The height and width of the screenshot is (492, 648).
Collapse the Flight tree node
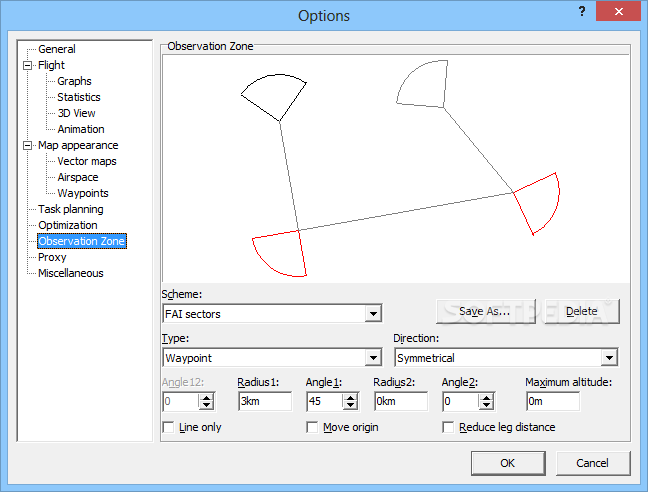tap(27, 65)
